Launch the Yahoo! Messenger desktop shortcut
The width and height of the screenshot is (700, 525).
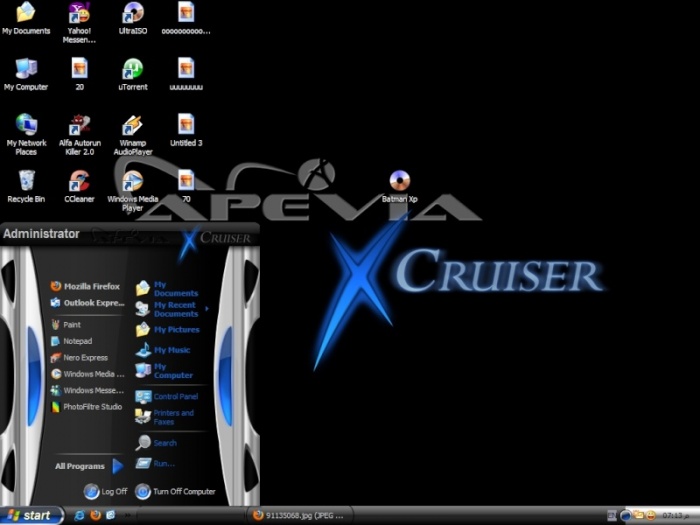pos(79,22)
